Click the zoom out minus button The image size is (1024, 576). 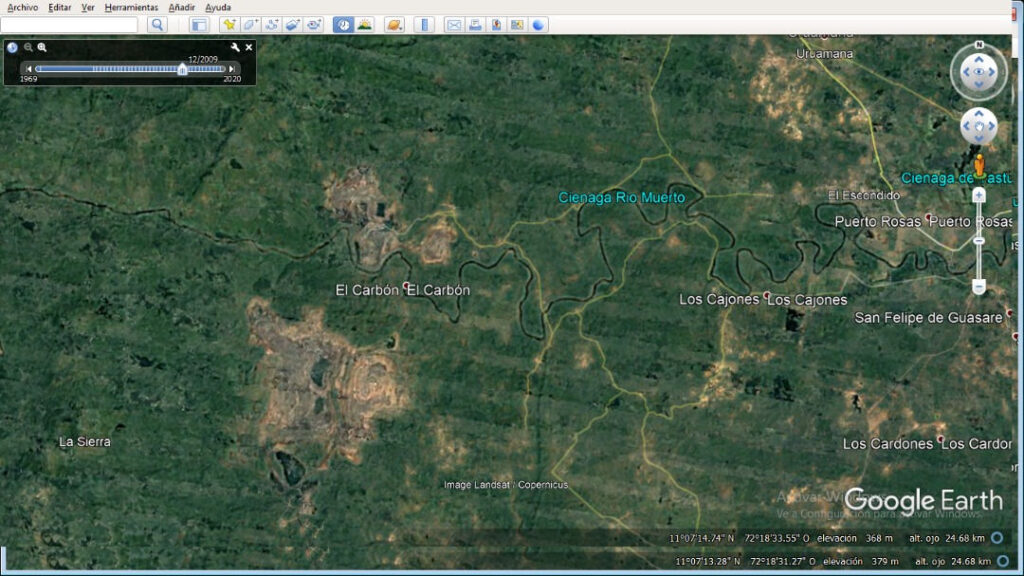point(978,287)
